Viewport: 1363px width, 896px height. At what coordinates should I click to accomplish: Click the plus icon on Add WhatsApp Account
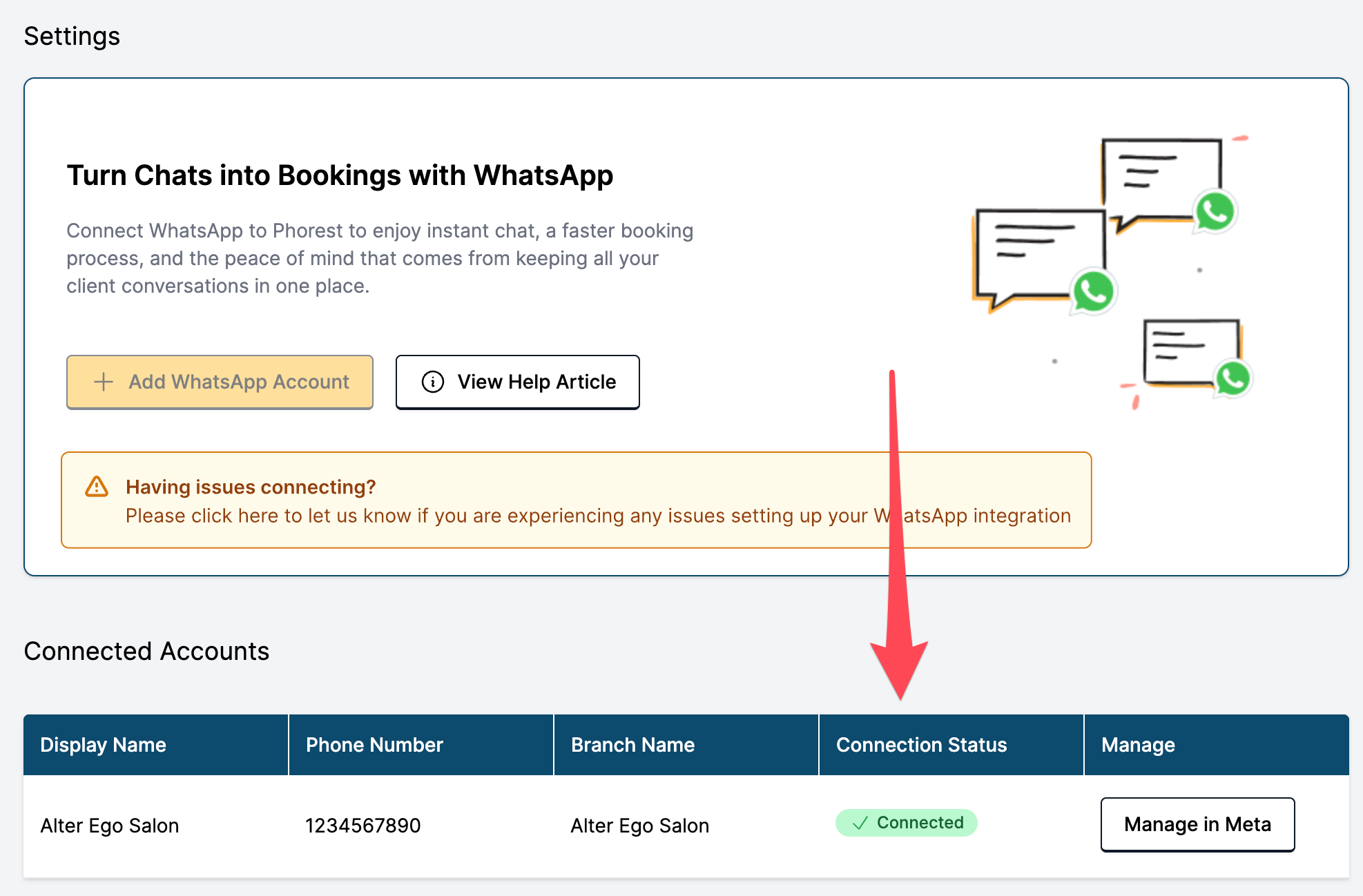[x=104, y=382]
